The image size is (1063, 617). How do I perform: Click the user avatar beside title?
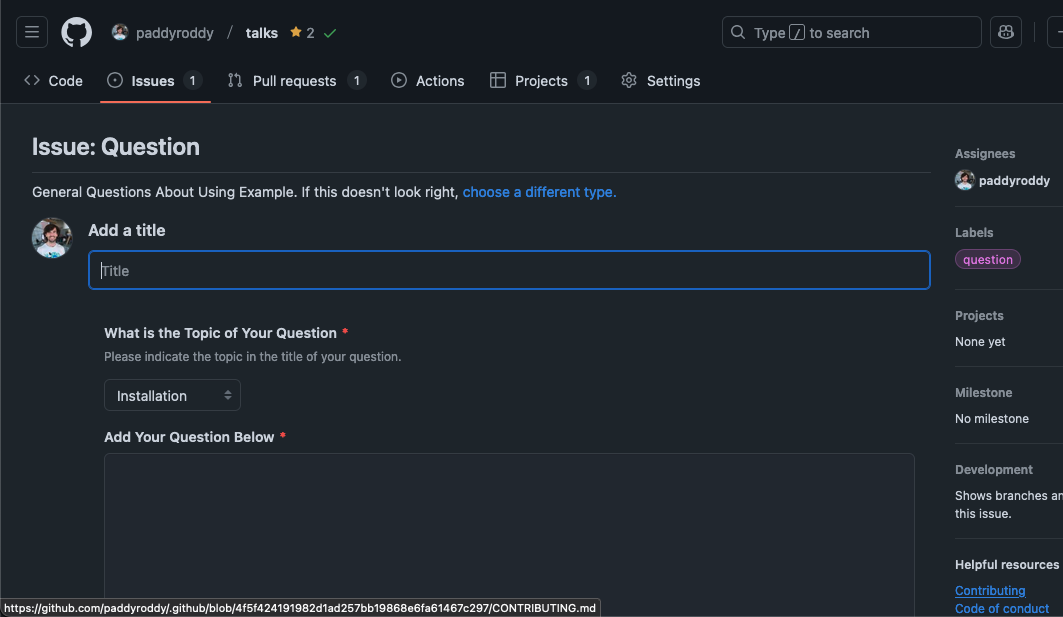point(52,238)
